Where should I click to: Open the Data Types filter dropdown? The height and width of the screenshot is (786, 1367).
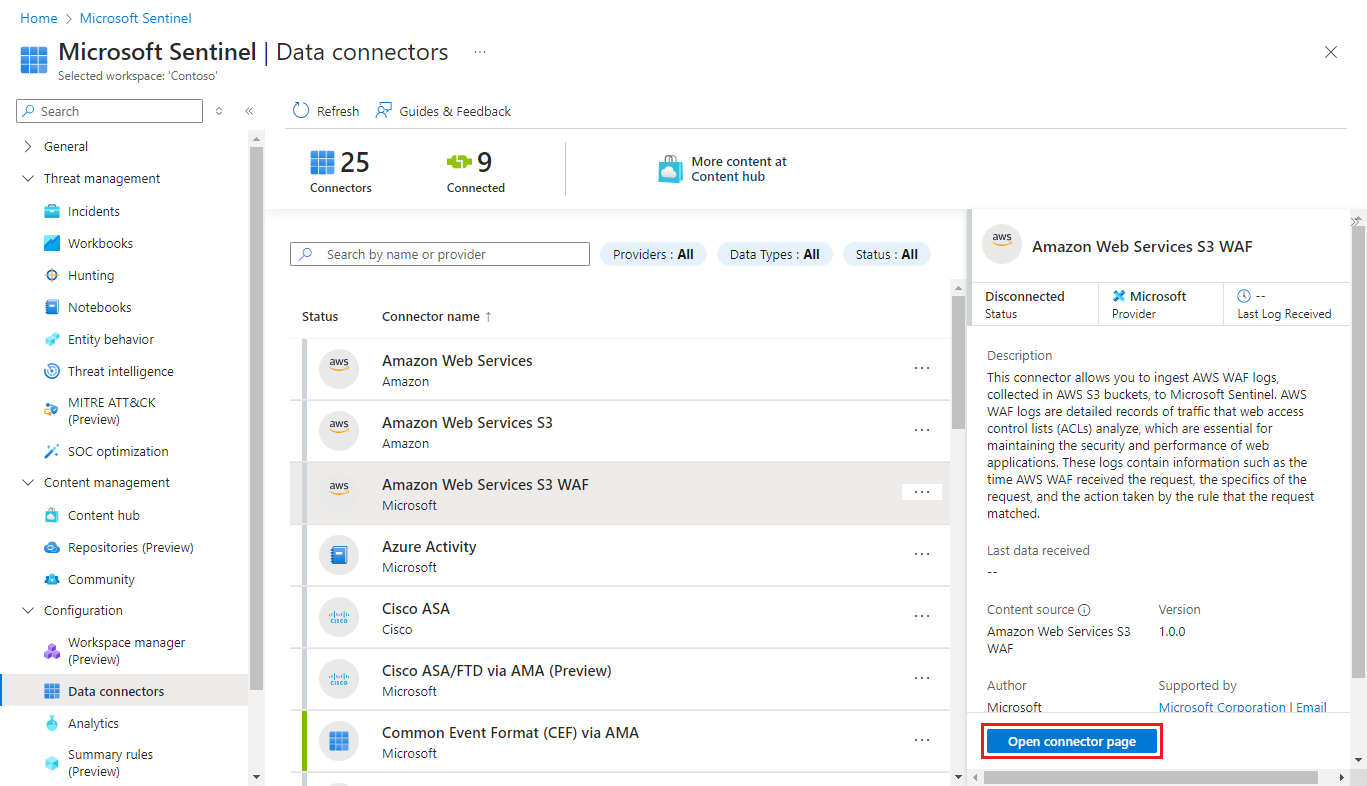click(774, 254)
